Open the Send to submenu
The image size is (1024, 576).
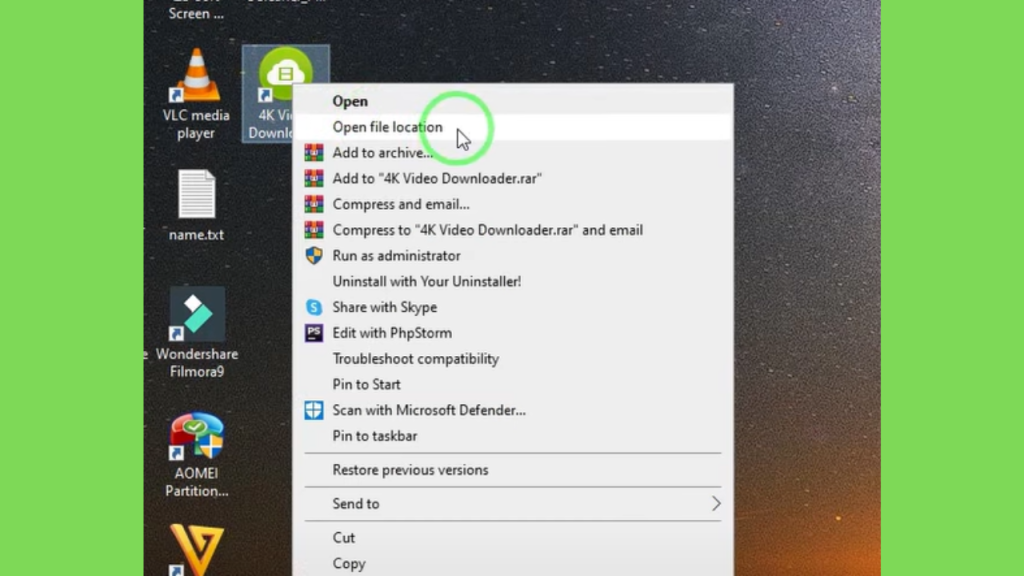[x=513, y=504]
